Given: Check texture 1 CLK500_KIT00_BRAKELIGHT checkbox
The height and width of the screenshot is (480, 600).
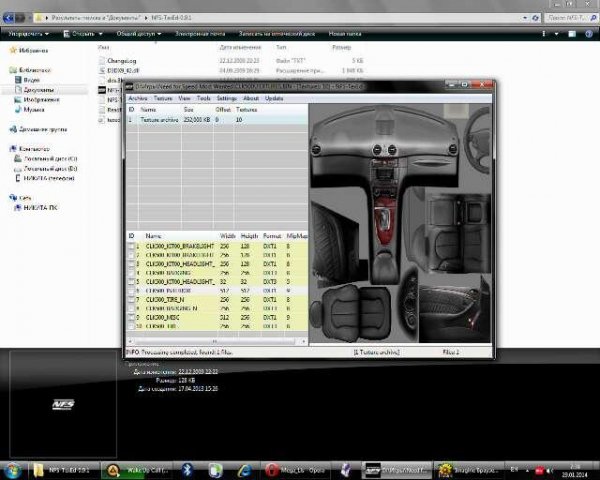Looking at the screenshot, I should [x=131, y=246].
